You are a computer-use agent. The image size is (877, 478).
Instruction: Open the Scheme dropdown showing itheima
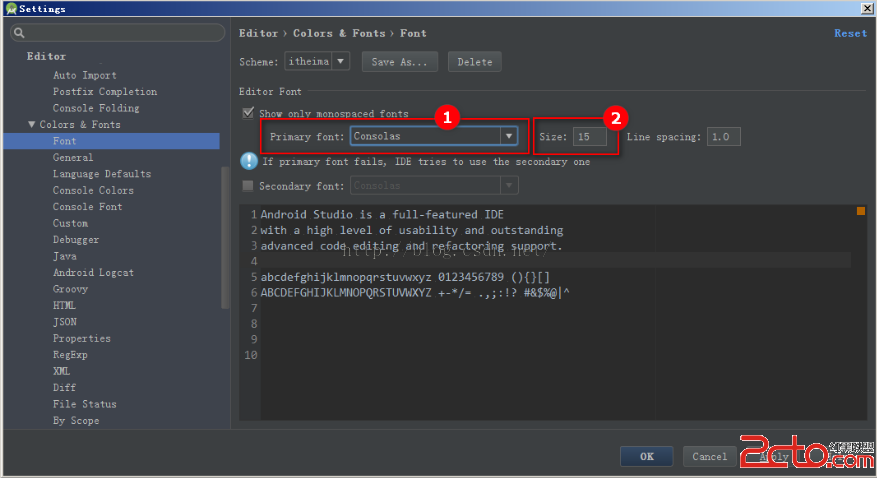click(x=317, y=61)
